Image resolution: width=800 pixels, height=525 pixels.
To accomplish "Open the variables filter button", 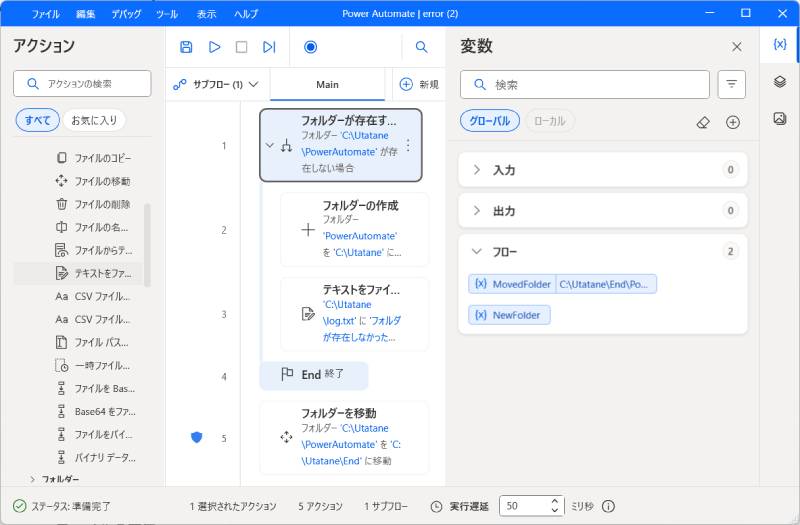I will [732, 84].
